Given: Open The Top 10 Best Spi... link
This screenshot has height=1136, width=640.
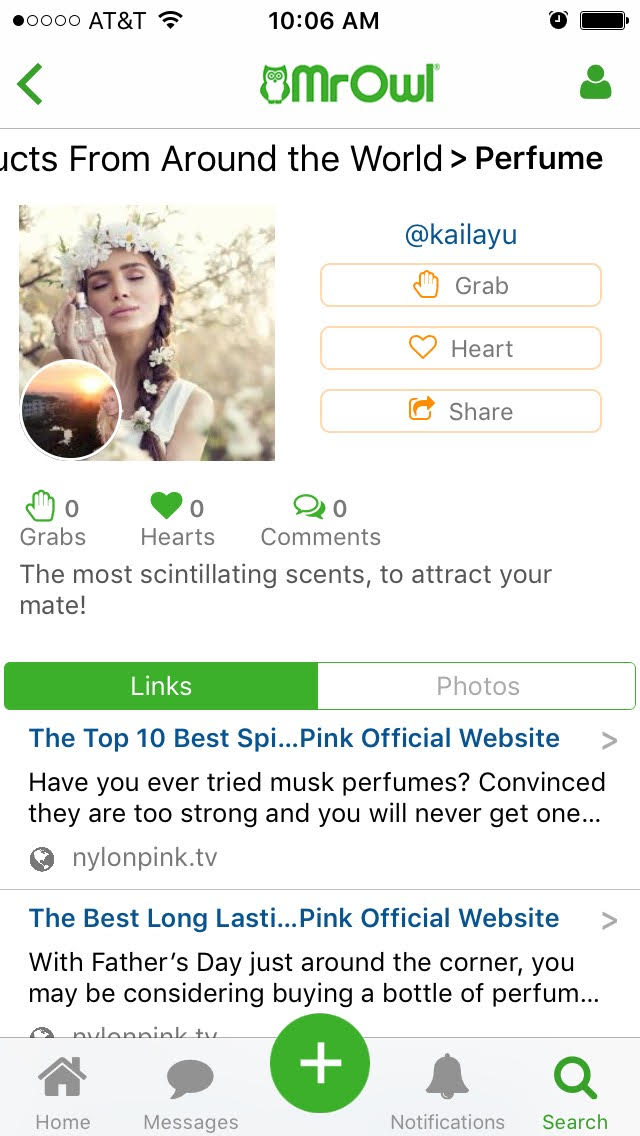Looking at the screenshot, I should [x=294, y=738].
